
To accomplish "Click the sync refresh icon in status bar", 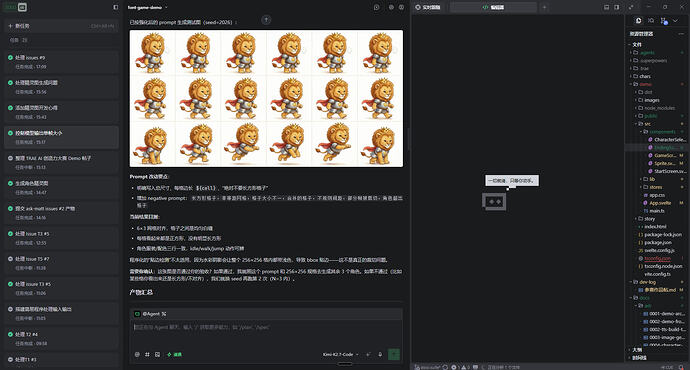I will [x=445, y=367].
